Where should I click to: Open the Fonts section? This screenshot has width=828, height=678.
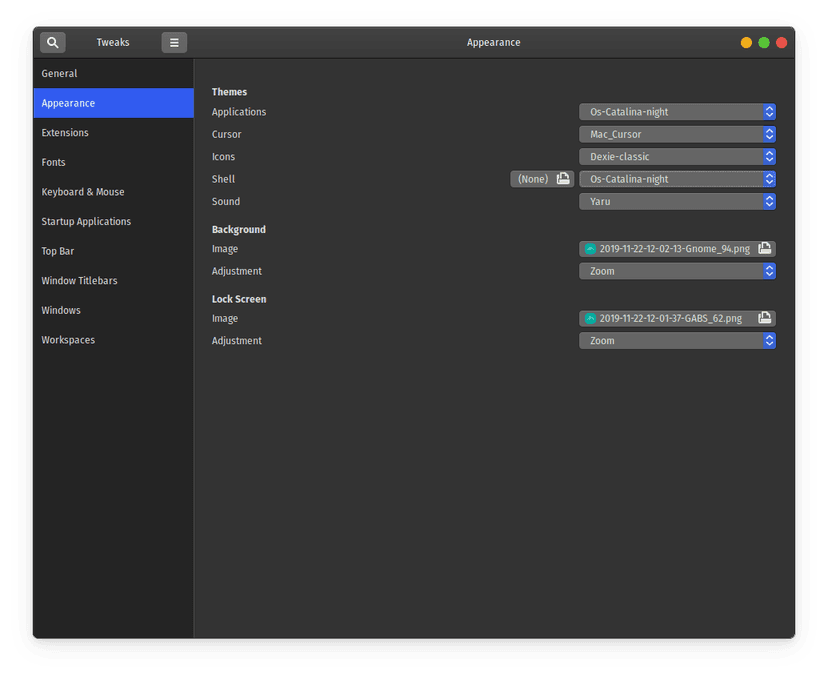[x=114, y=162]
